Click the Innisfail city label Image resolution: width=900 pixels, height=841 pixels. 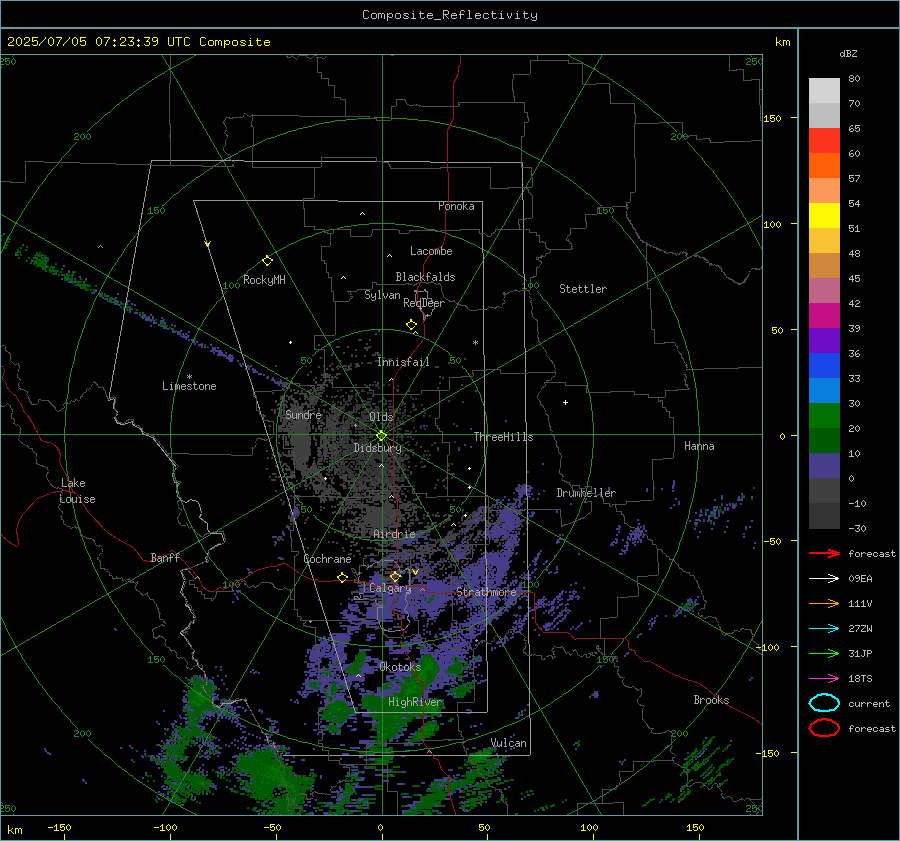point(403,362)
